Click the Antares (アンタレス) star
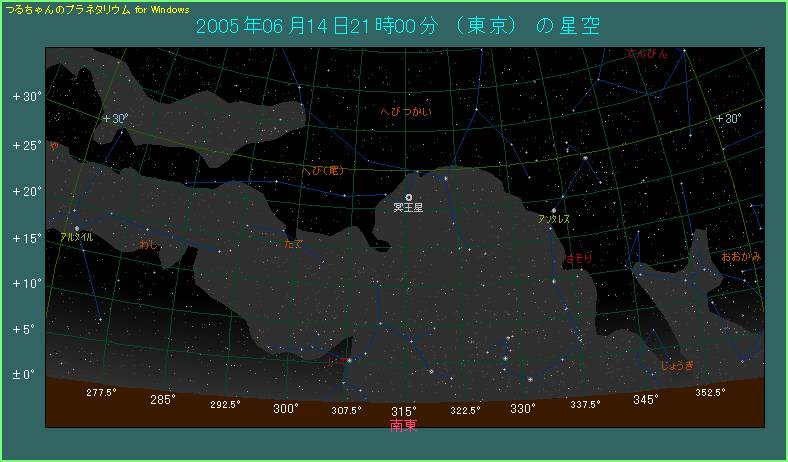 point(553,210)
